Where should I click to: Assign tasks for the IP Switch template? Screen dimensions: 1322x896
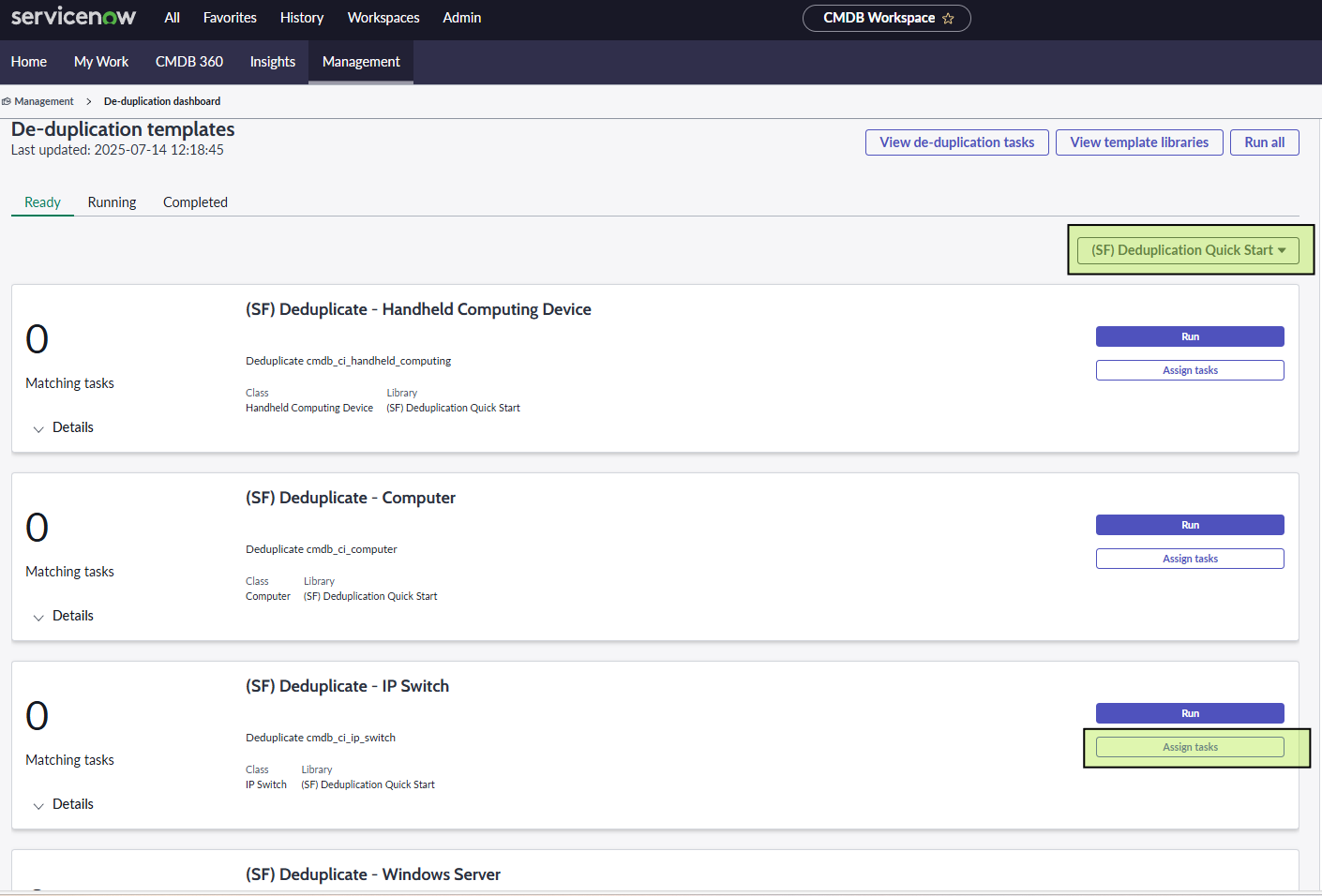1190,747
